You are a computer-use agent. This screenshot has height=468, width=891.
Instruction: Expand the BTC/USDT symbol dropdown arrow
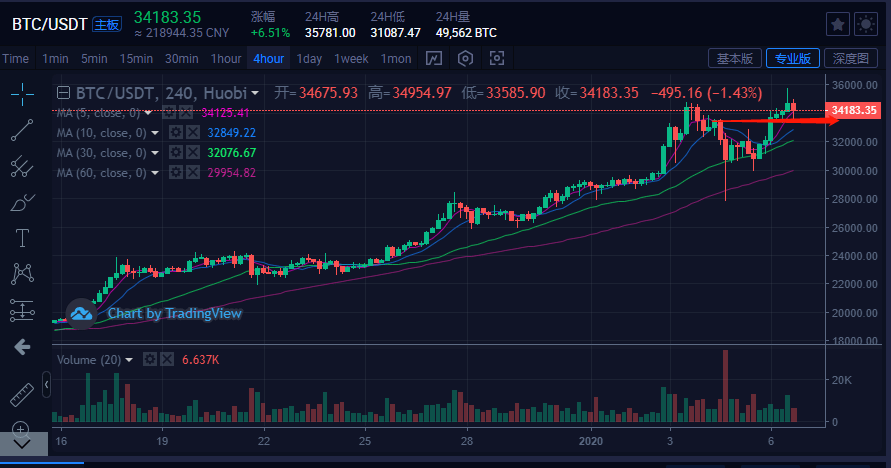[255, 93]
